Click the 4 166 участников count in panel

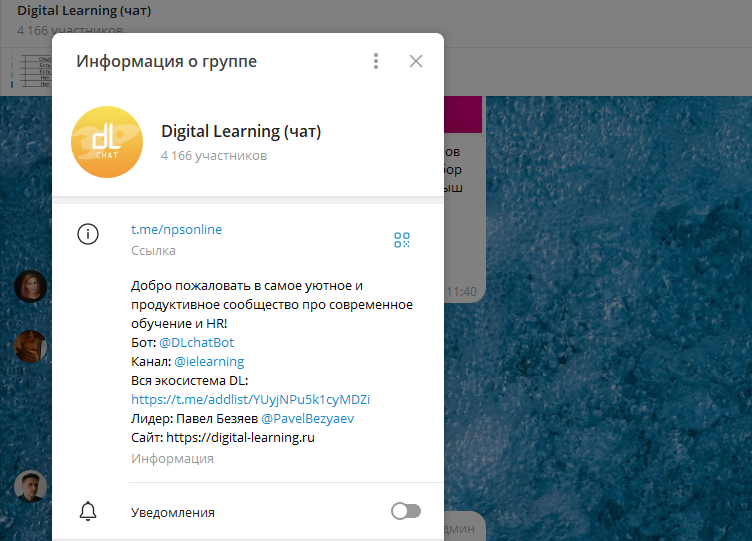[x=213, y=156]
